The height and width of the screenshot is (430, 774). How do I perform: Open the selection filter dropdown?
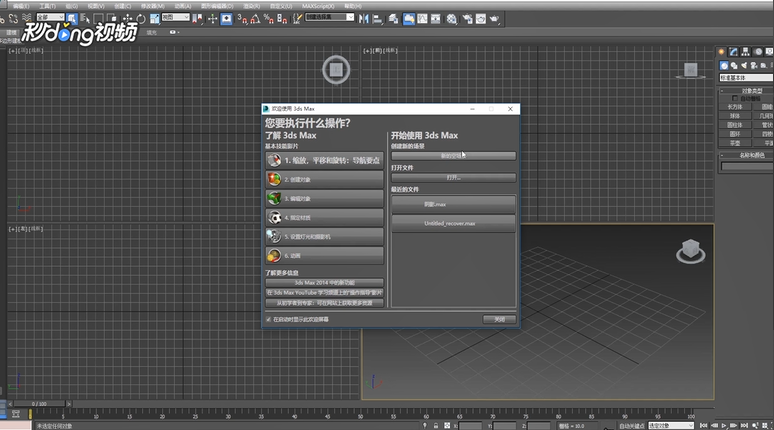(x=50, y=17)
